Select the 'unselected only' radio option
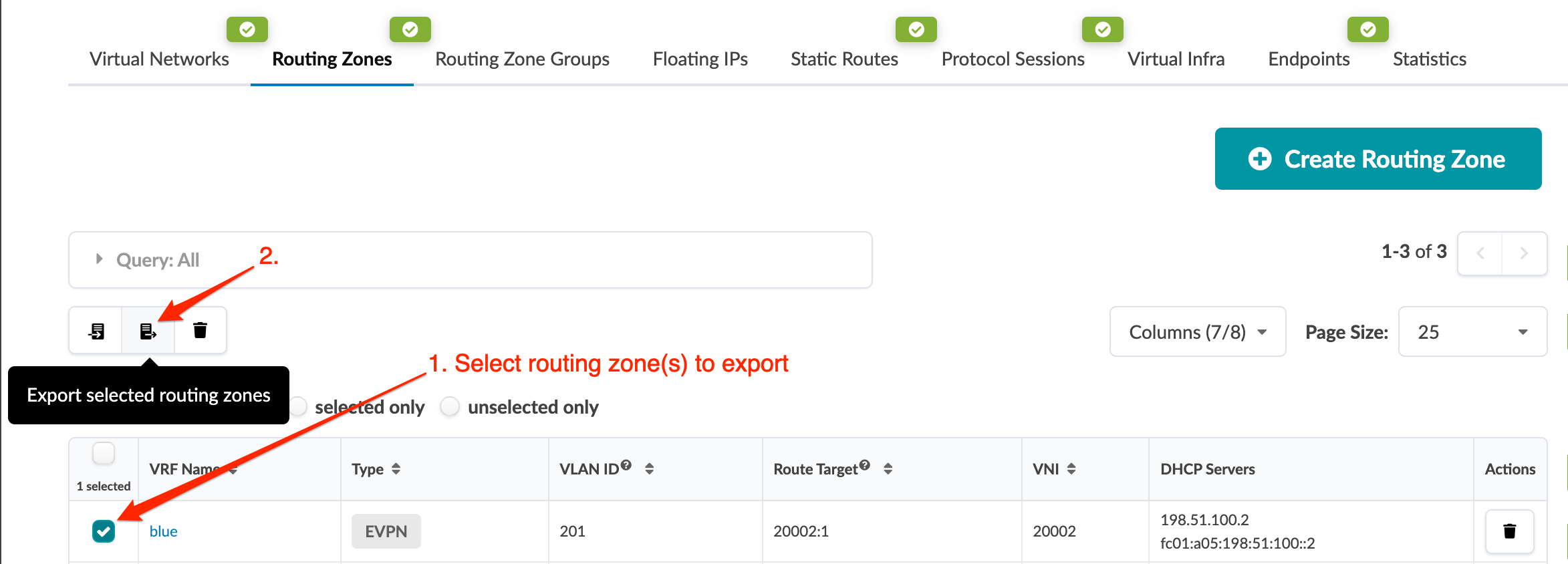The height and width of the screenshot is (564, 1568). coord(450,407)
